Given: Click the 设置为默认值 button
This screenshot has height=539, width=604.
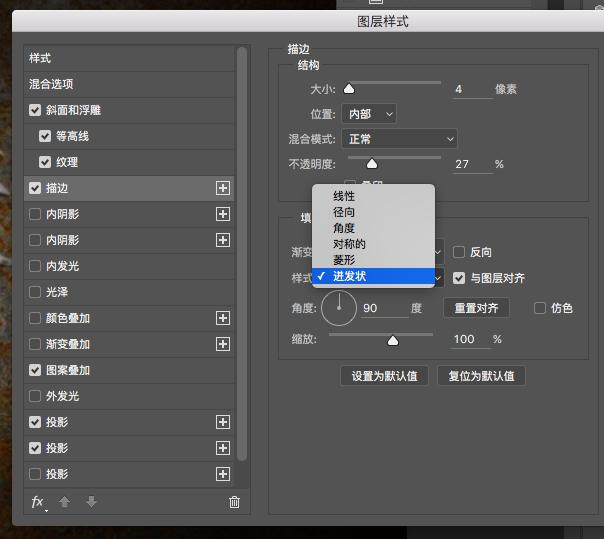Looking at the screenshot, I should pos(384,376).
